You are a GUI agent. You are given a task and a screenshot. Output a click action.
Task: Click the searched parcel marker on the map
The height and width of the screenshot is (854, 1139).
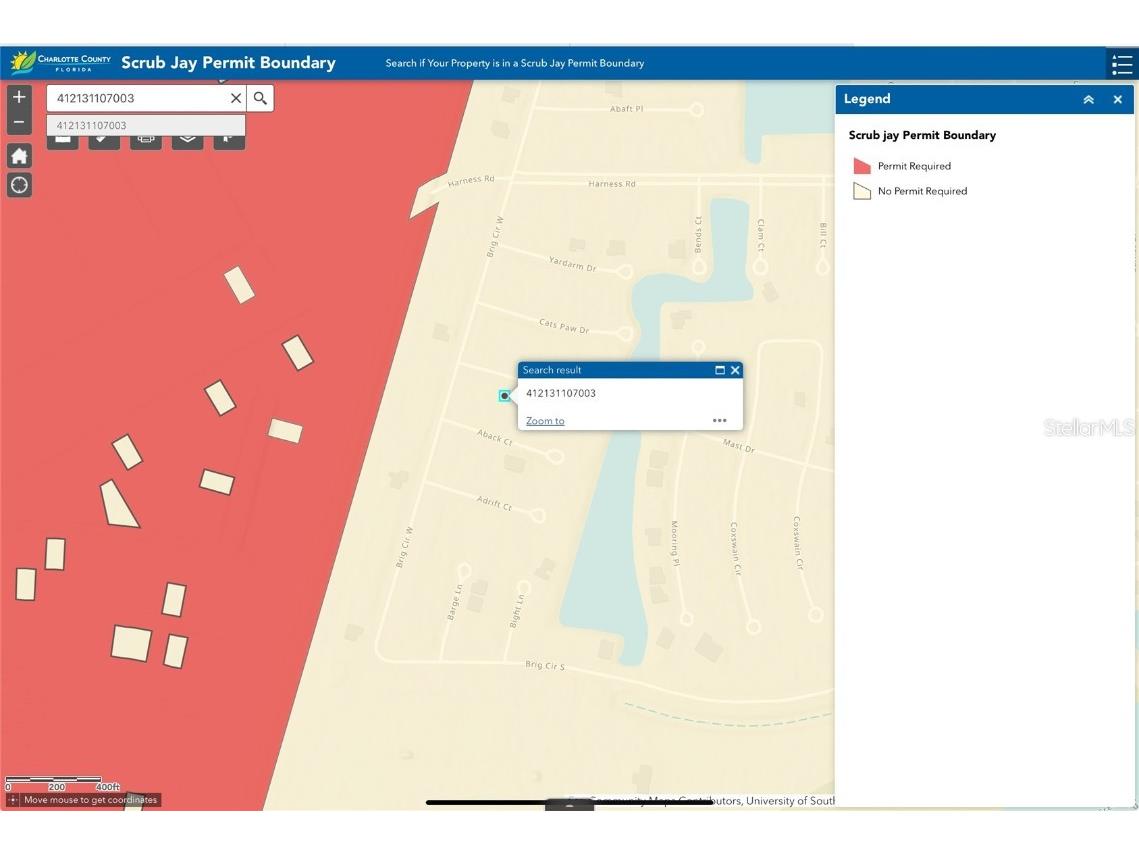pyautogui.click(x=505, y=396)
